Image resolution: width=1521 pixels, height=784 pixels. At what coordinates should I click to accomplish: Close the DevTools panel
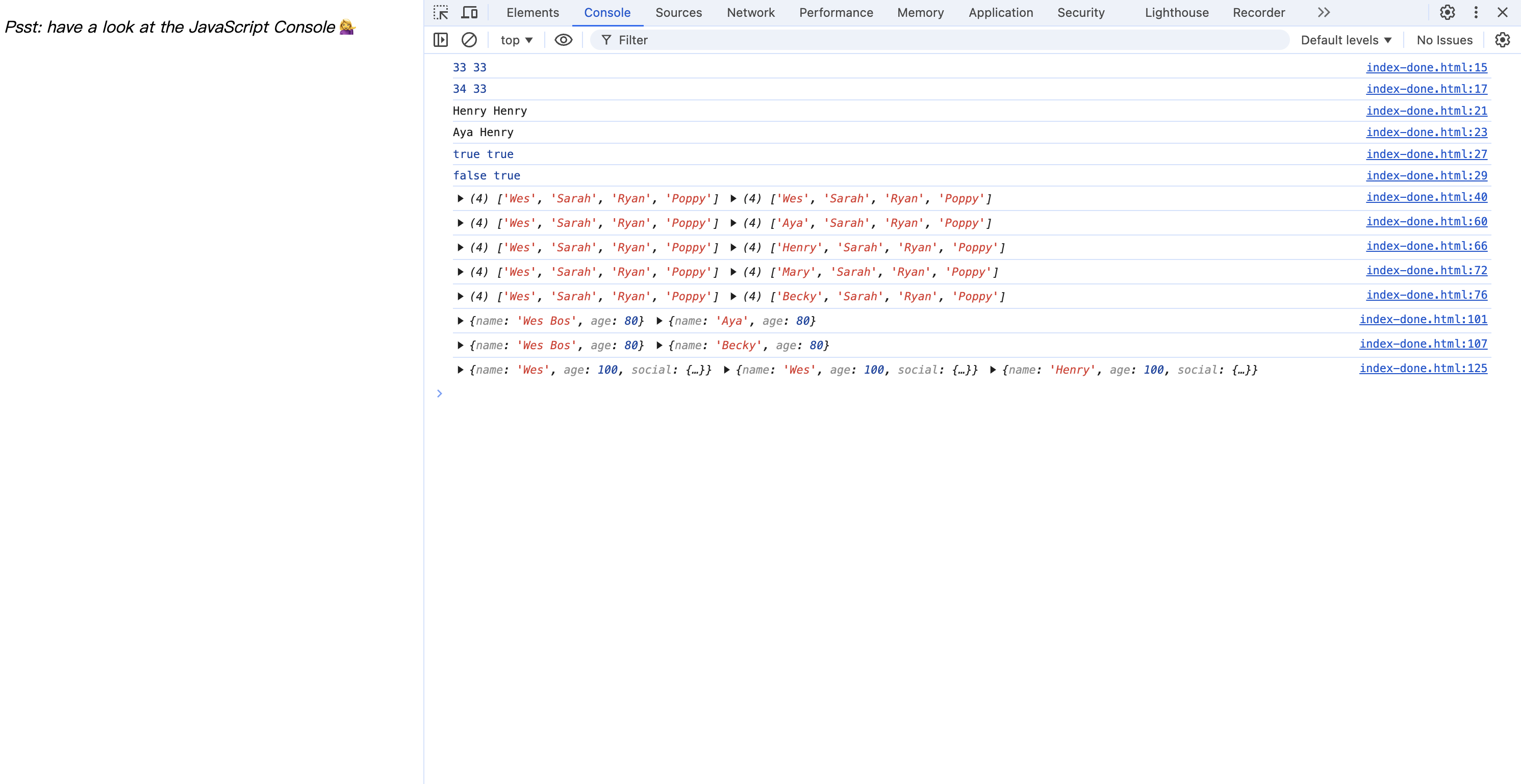(1503, 12)
